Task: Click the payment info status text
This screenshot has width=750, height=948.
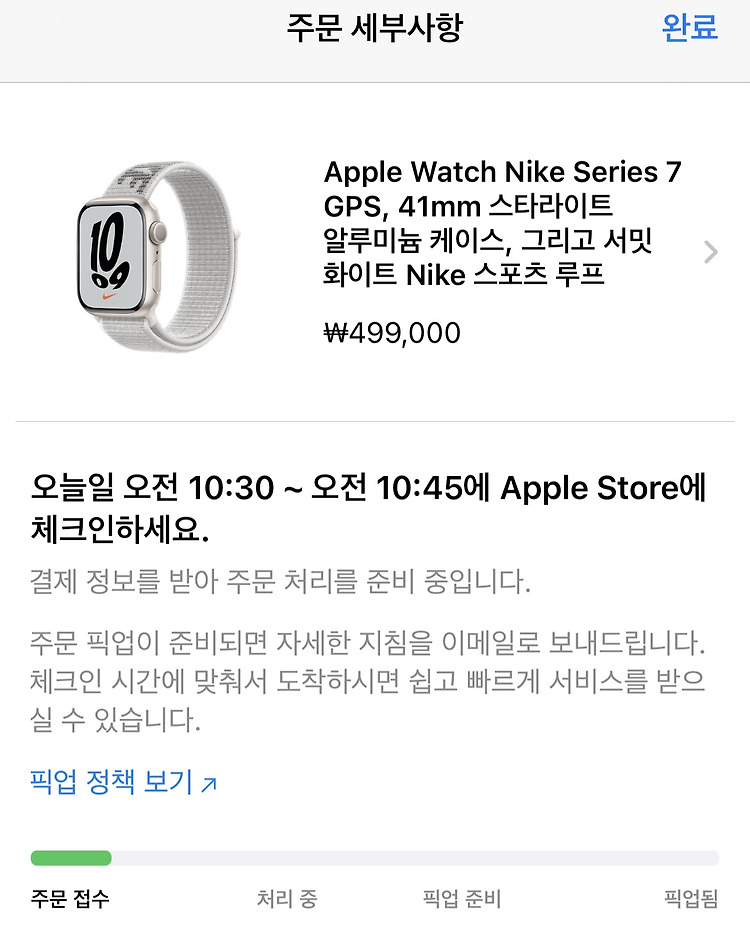Action: [280, 582]
